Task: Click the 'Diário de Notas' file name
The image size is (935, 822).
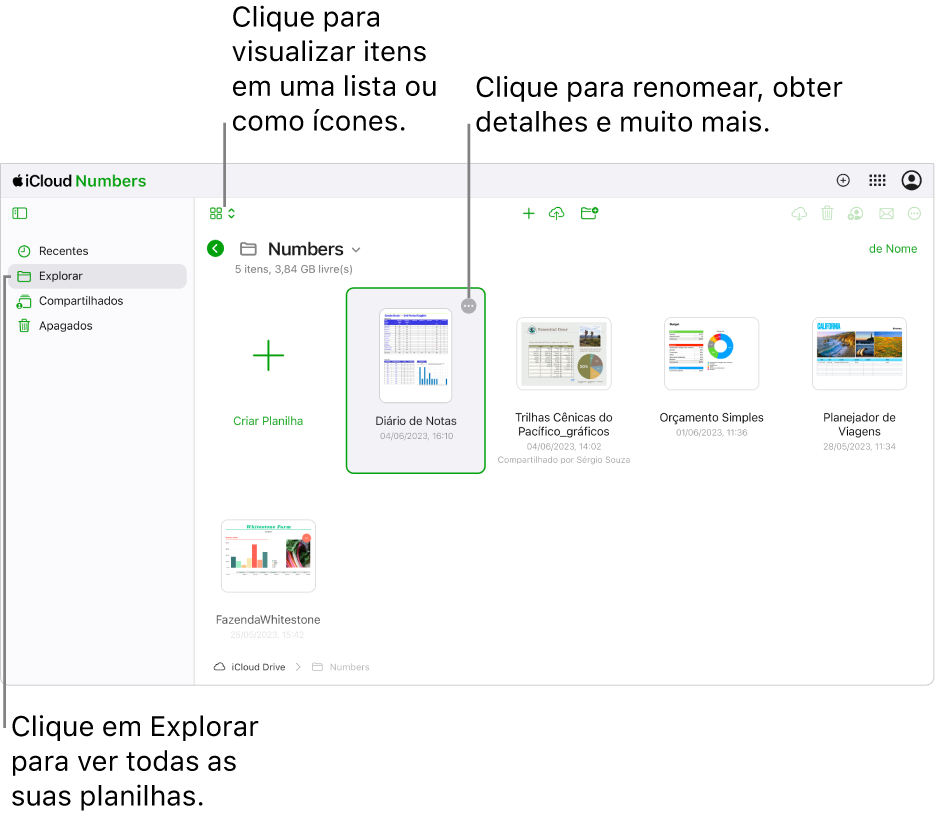Action: pyautogui.click(x=416, y=421)
